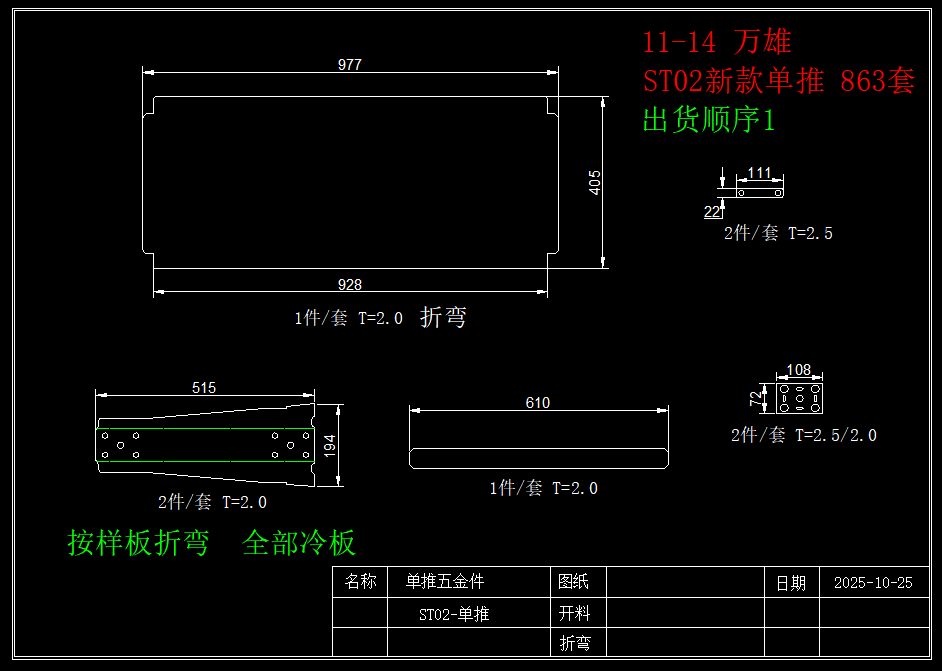Click the red '11-14 万雄' heading
The height and width of the screenshot is (671, 942).
click(x=716, y=42)
